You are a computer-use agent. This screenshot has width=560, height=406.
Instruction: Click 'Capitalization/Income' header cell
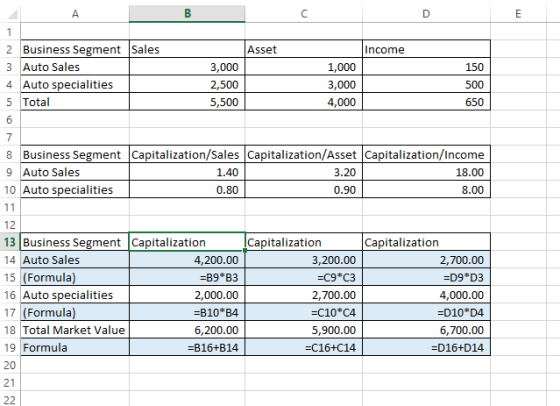coord(426,155)
